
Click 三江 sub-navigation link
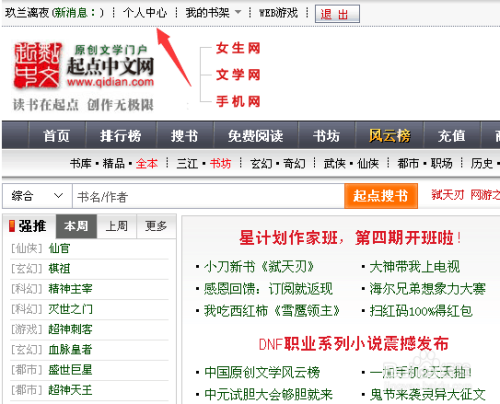(x=187, y=164)
